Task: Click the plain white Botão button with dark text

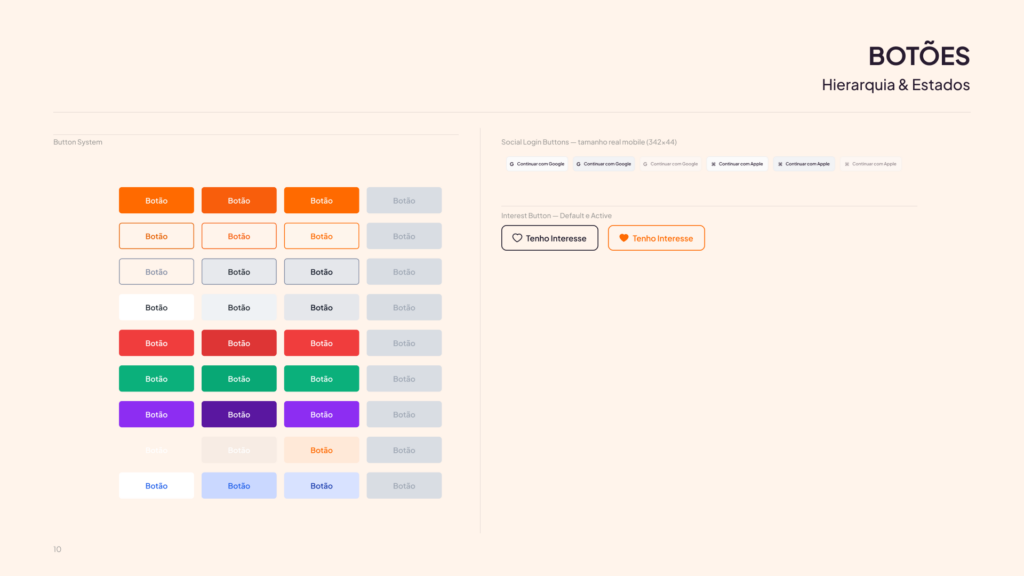Action: 156,308
